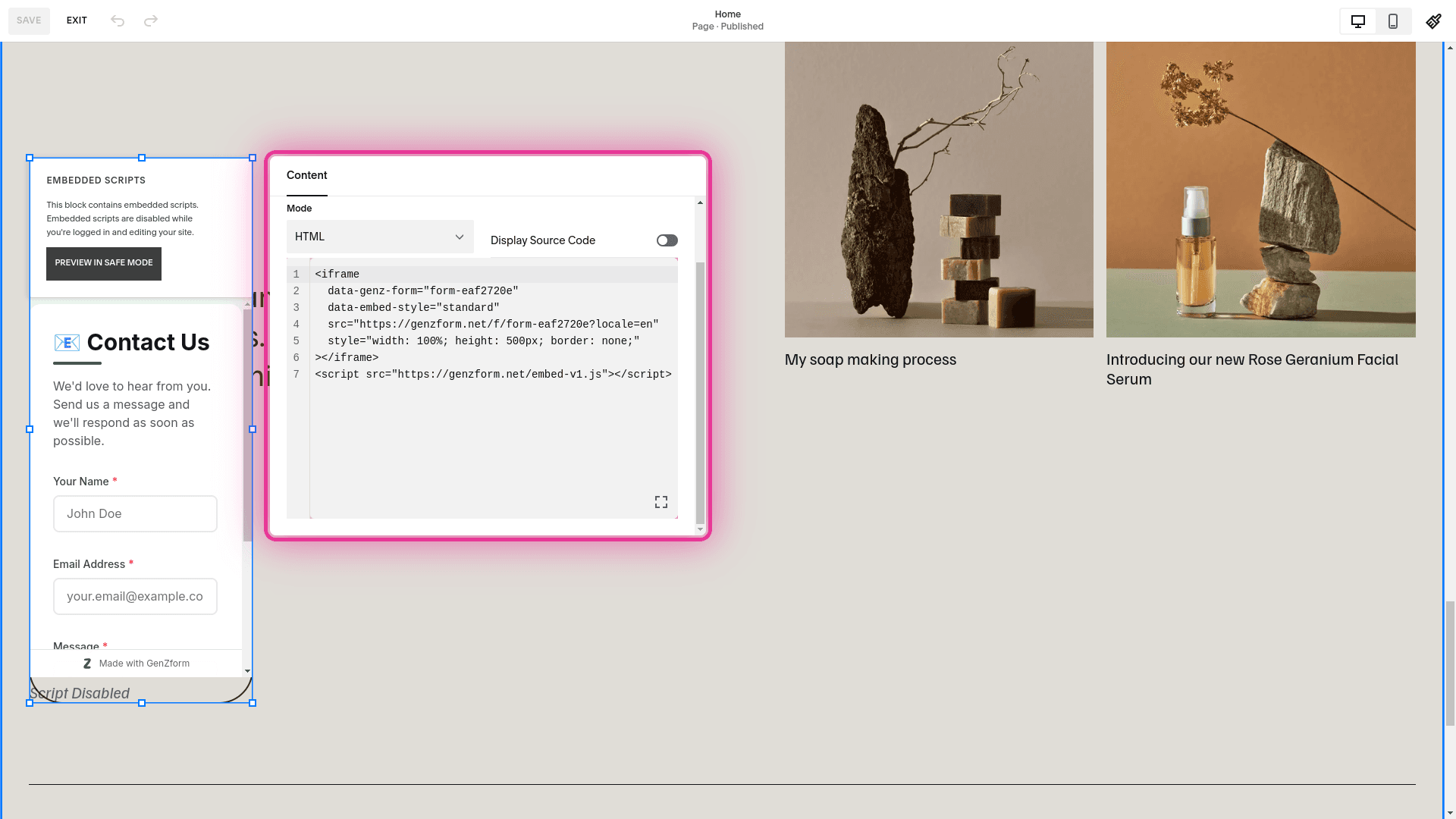The image size is (1456, 819).
Task: Open the HTML mode dropdown
Action: coord(379,236)
